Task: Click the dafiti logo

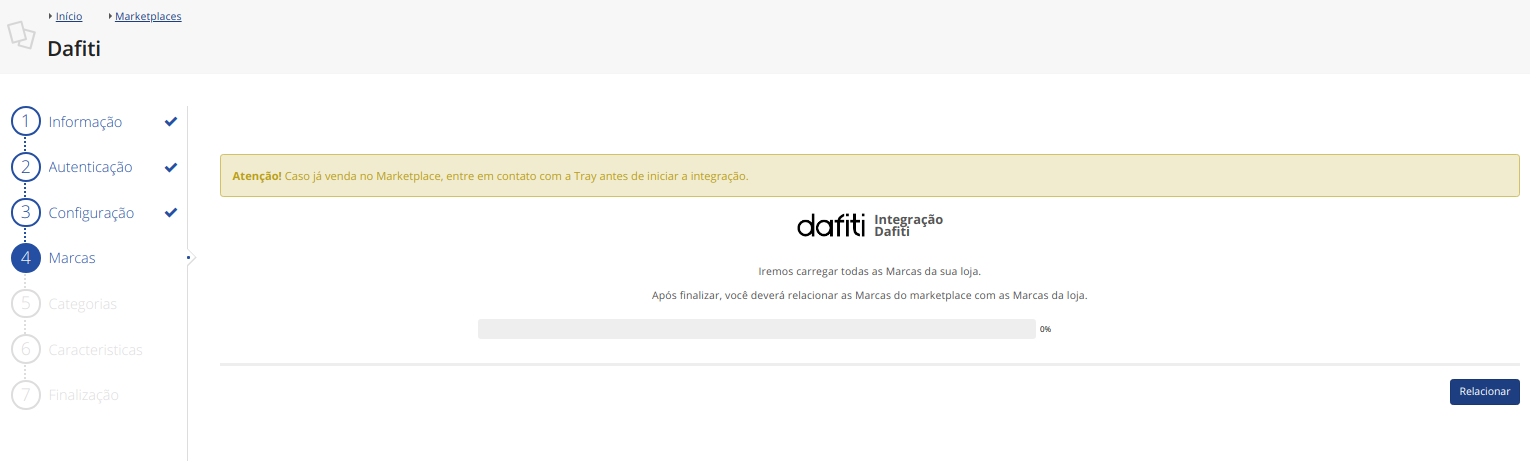Action: pyautogui.click(x=831, y=225)
